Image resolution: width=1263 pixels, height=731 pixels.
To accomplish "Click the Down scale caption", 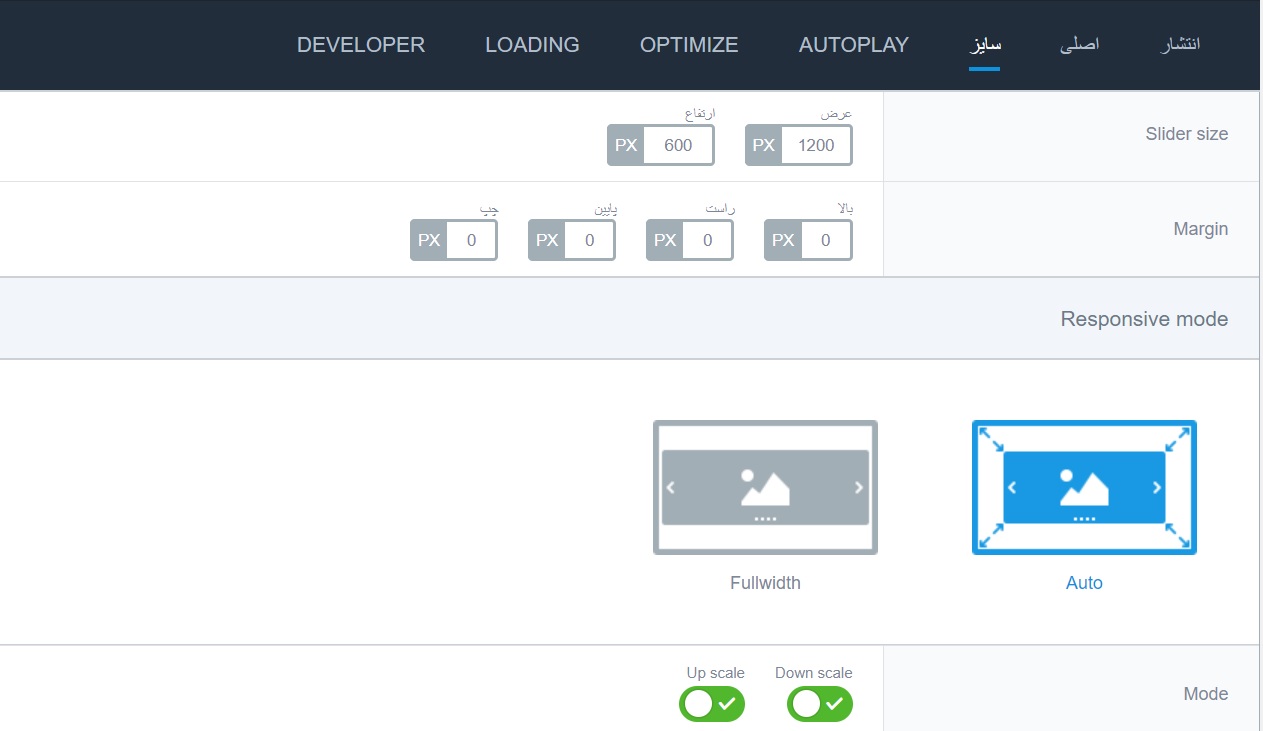I will [x=814, y=673].
